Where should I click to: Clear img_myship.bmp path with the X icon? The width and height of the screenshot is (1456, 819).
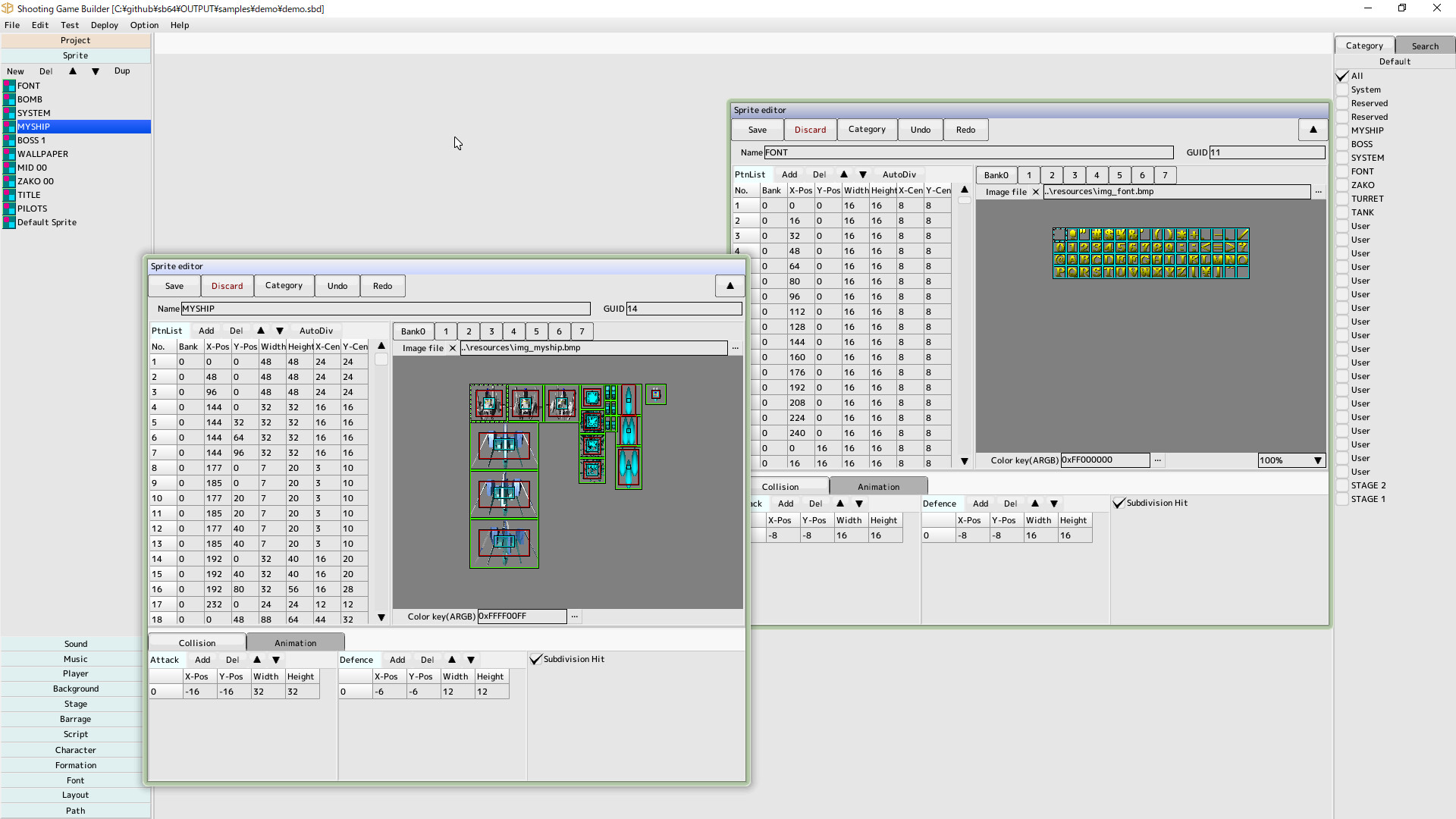pos(453,348)
